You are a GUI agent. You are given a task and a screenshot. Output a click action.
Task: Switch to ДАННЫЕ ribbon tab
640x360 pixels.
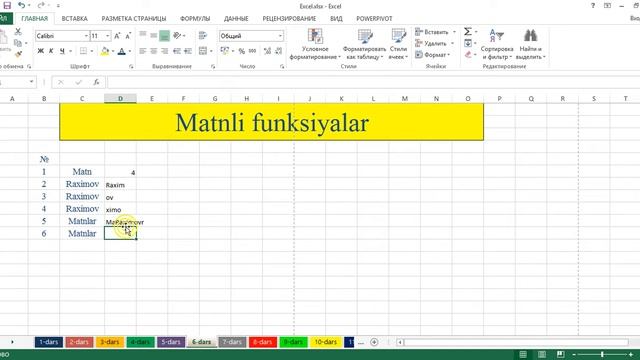click(236, 19)
